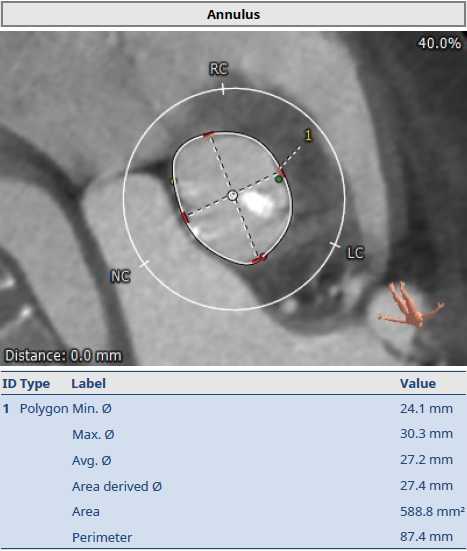Select the Perimeter 87.4 mm row
This screenshot has height=551, width=467.
[x=233, y=537]
